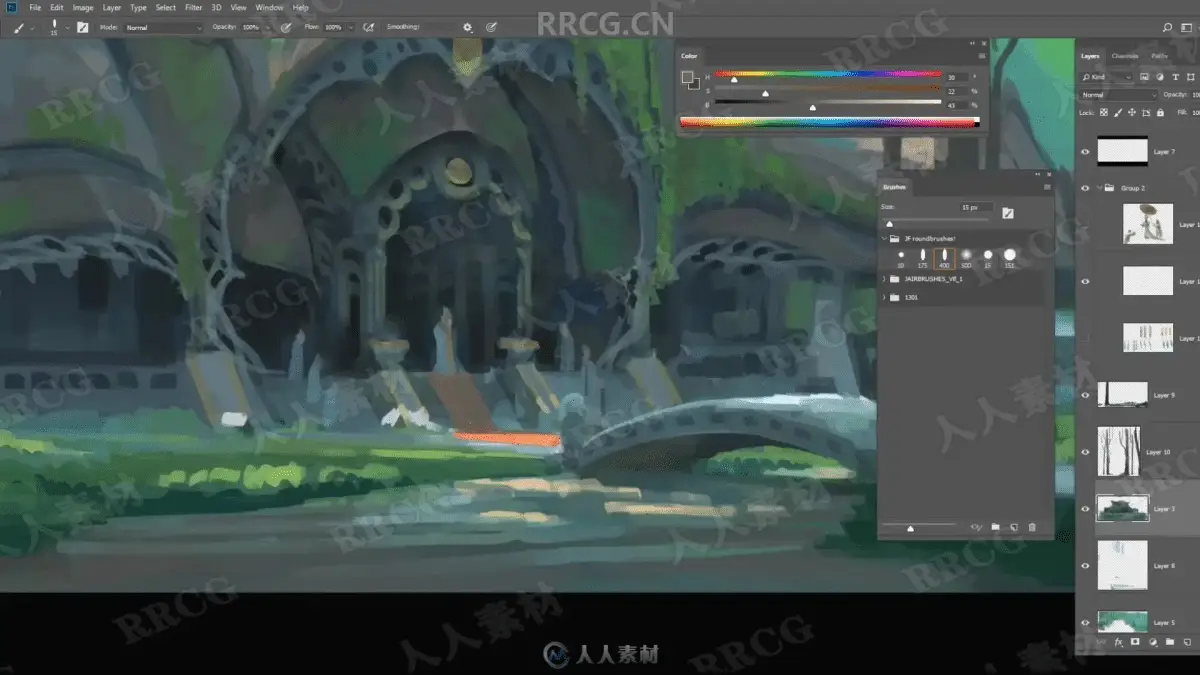Open the layer blend mode Normal dropdown

point(1120,95)
